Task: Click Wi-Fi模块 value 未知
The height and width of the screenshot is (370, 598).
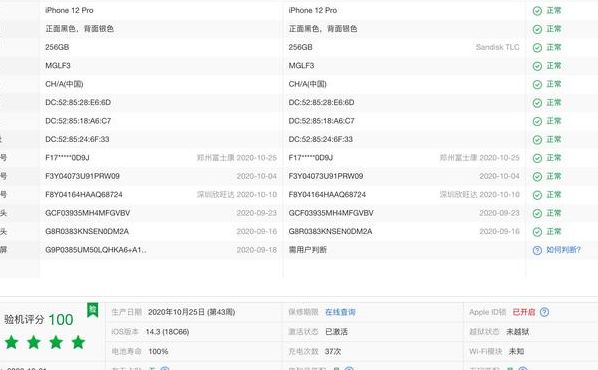Action: 516,351
